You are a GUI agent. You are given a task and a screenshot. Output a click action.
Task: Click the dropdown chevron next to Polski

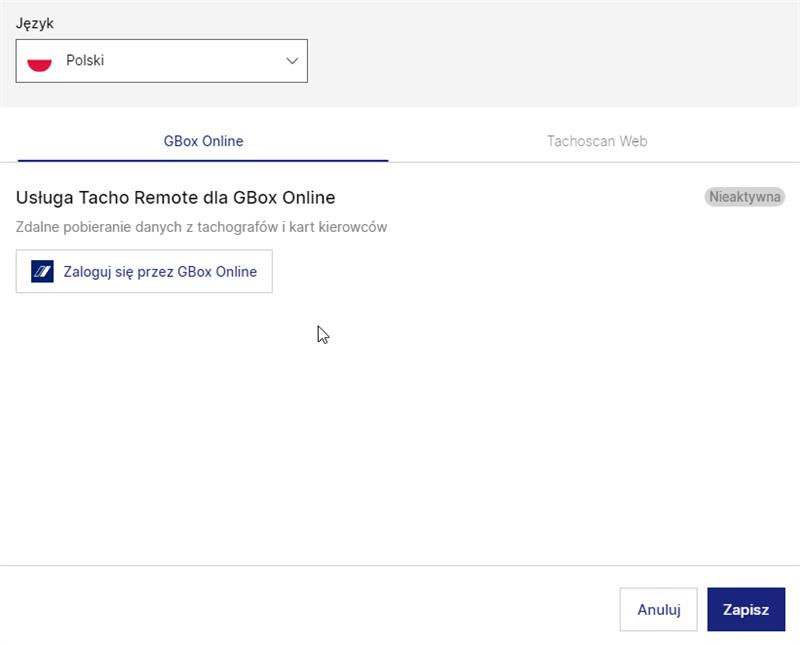(292, 61)
